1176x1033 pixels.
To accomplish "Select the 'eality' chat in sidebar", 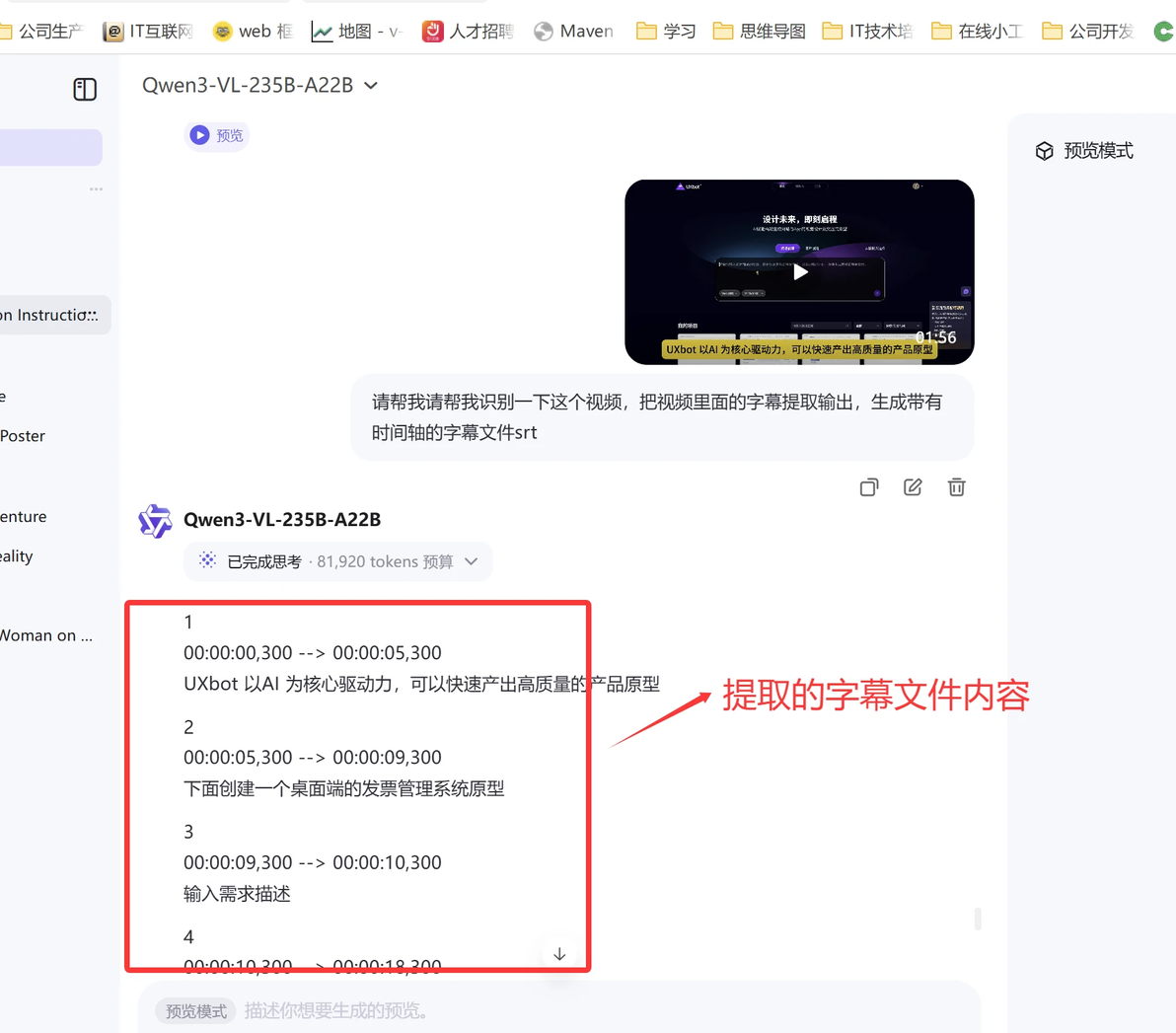I will coord(17,555).
